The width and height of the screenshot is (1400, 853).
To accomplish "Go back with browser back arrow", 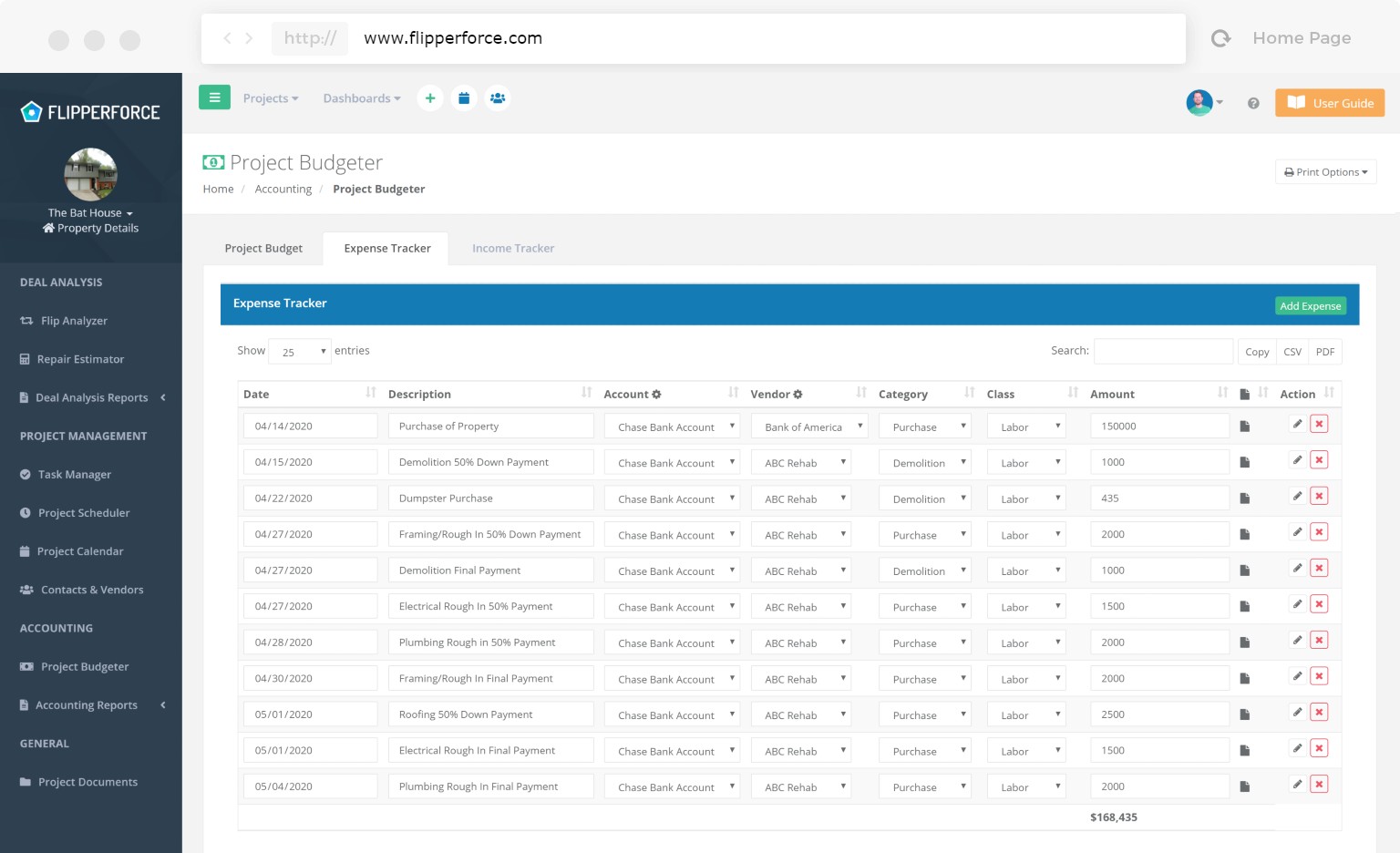I will click(227, 38).
